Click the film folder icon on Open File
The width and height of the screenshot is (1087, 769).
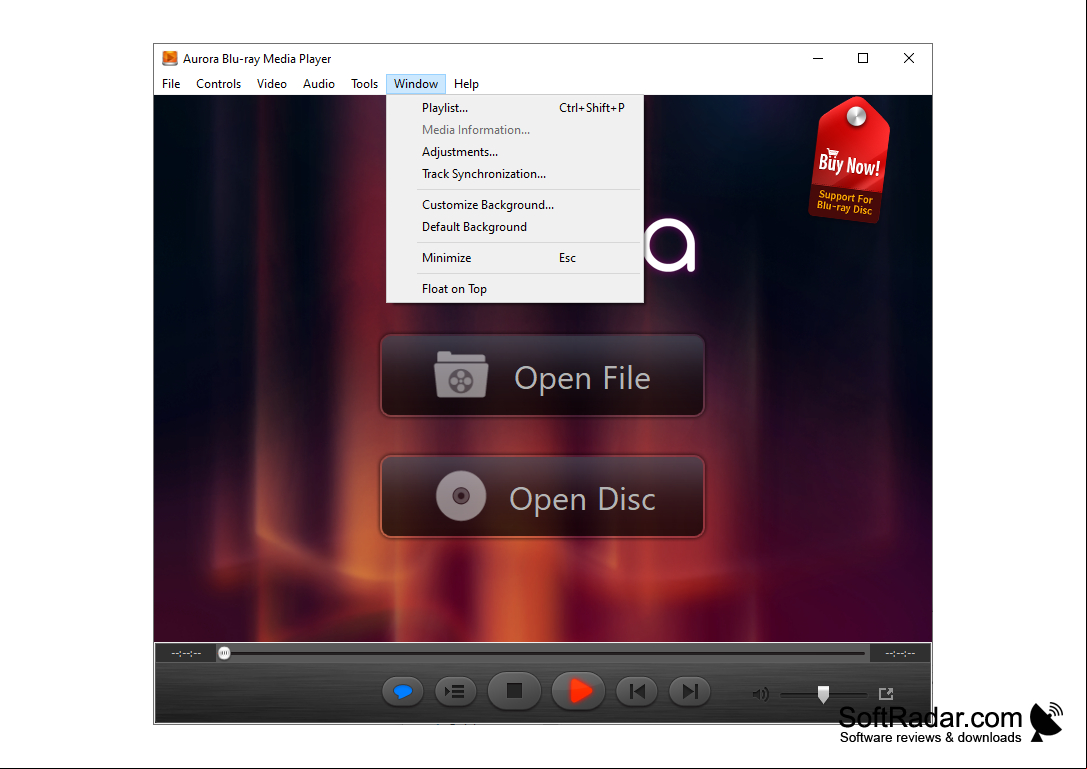coord(461,375)
